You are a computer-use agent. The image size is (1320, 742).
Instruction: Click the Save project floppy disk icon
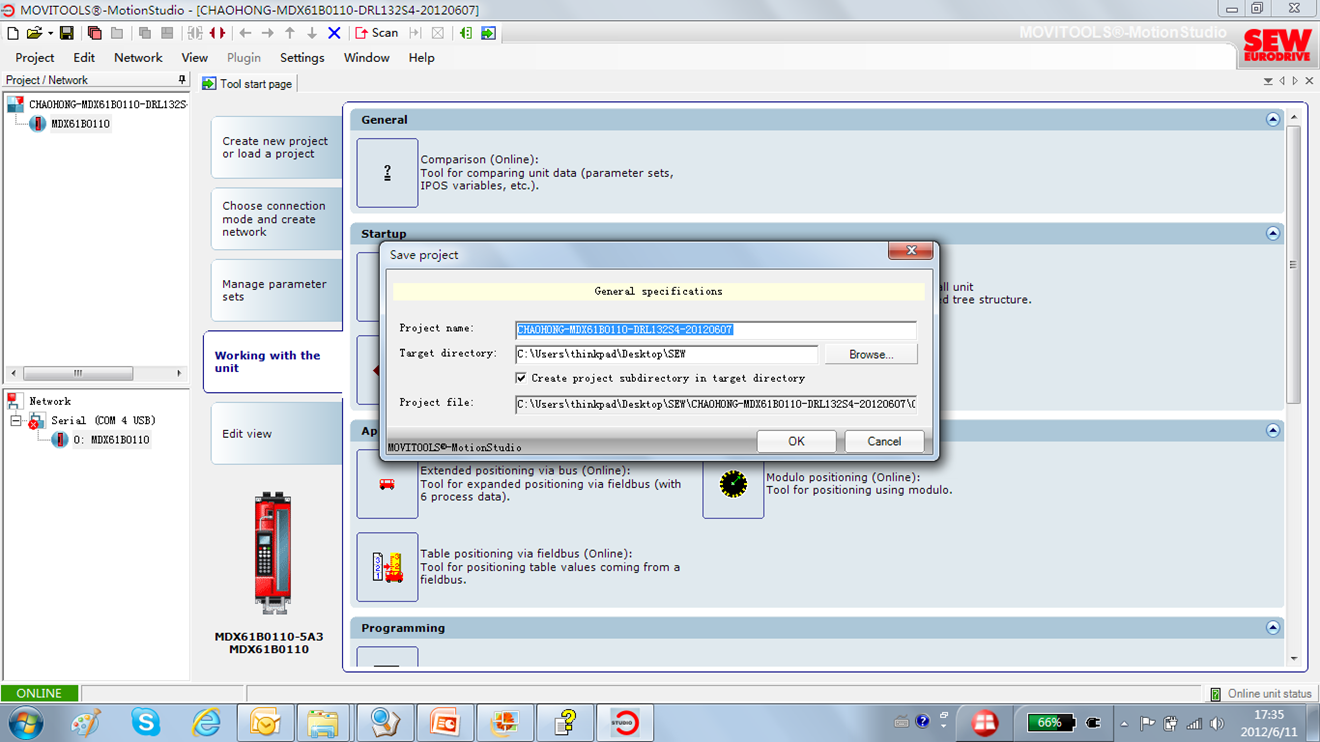click(x=67, y=33)
